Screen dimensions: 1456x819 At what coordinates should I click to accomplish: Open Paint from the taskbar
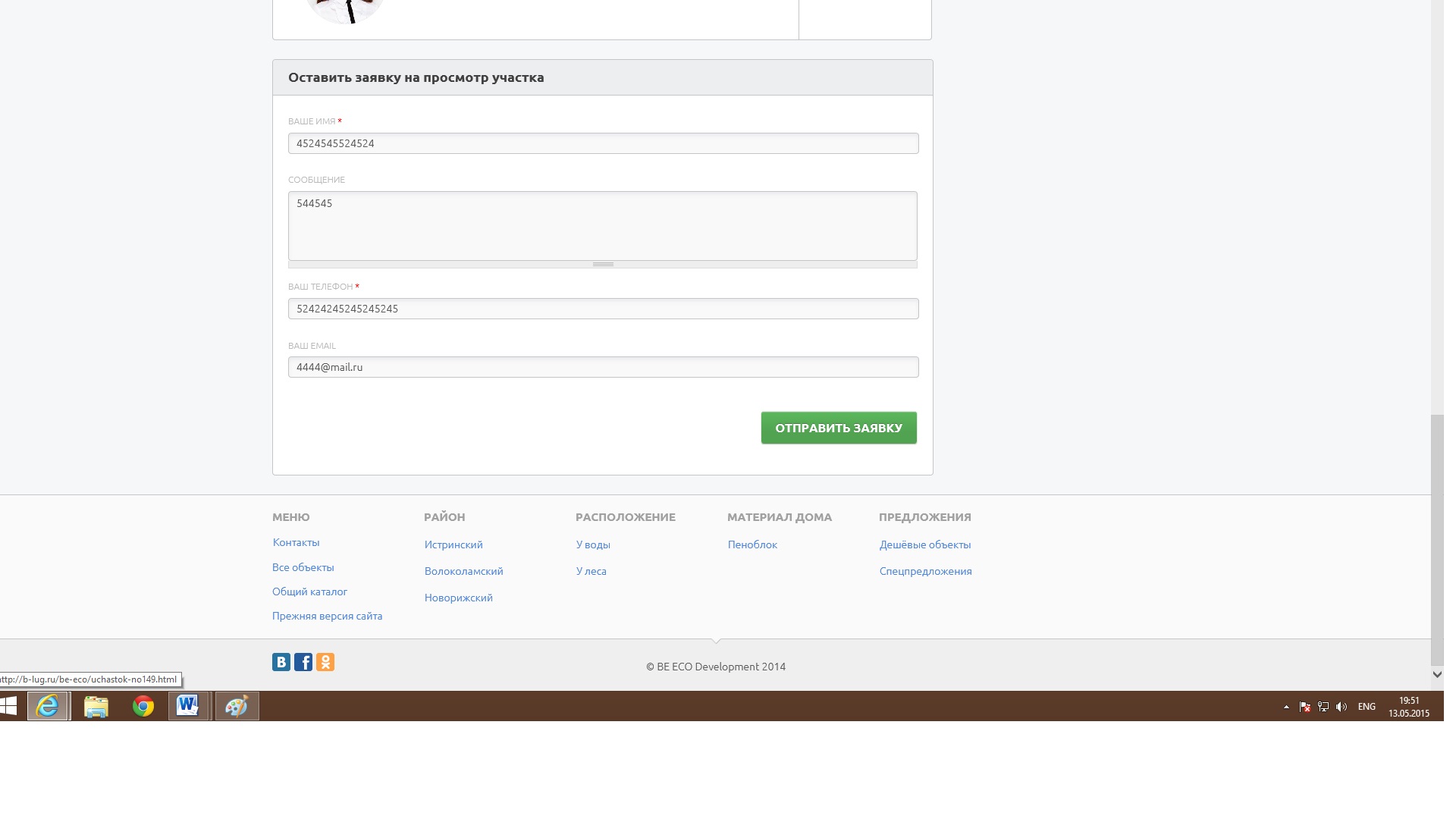pos(237,706)
